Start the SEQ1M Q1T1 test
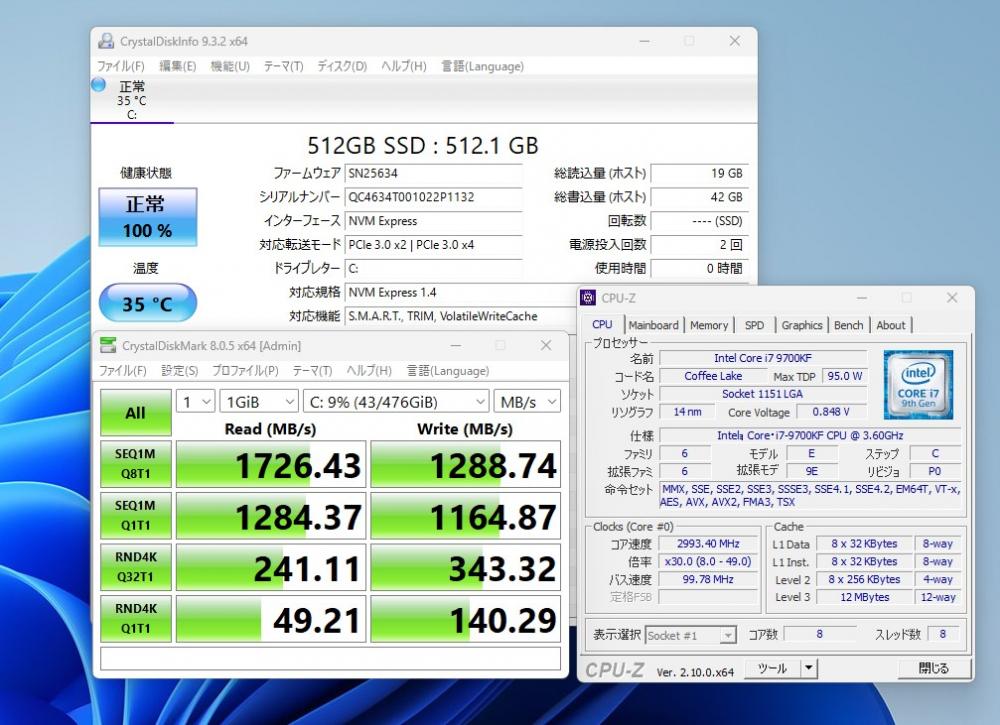The width and height of the screenshot is (1000, 725). (136, 515)
